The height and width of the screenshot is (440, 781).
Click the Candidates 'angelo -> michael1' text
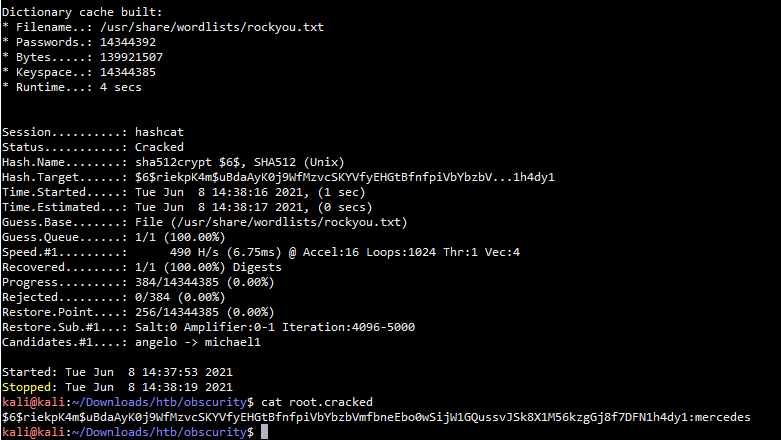(x=198, y=342)
